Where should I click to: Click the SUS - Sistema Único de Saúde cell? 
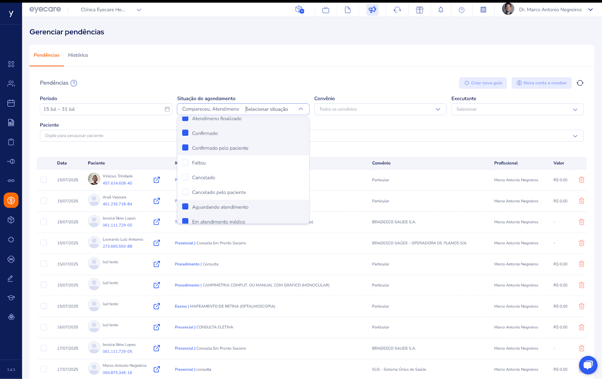(x=399, y=369)
